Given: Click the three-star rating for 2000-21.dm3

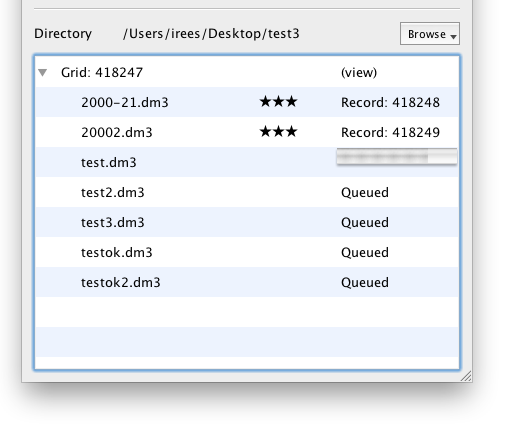Looking at the screenshot, I should (x=278, y=101).
